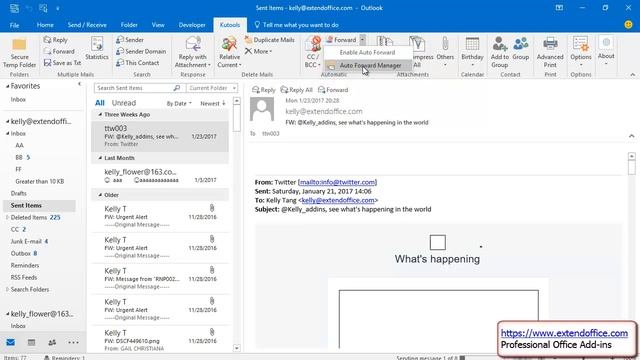The image size is (640, 360).
Task: Switch to the Folder tab
Action: click(x=129, y=25)
